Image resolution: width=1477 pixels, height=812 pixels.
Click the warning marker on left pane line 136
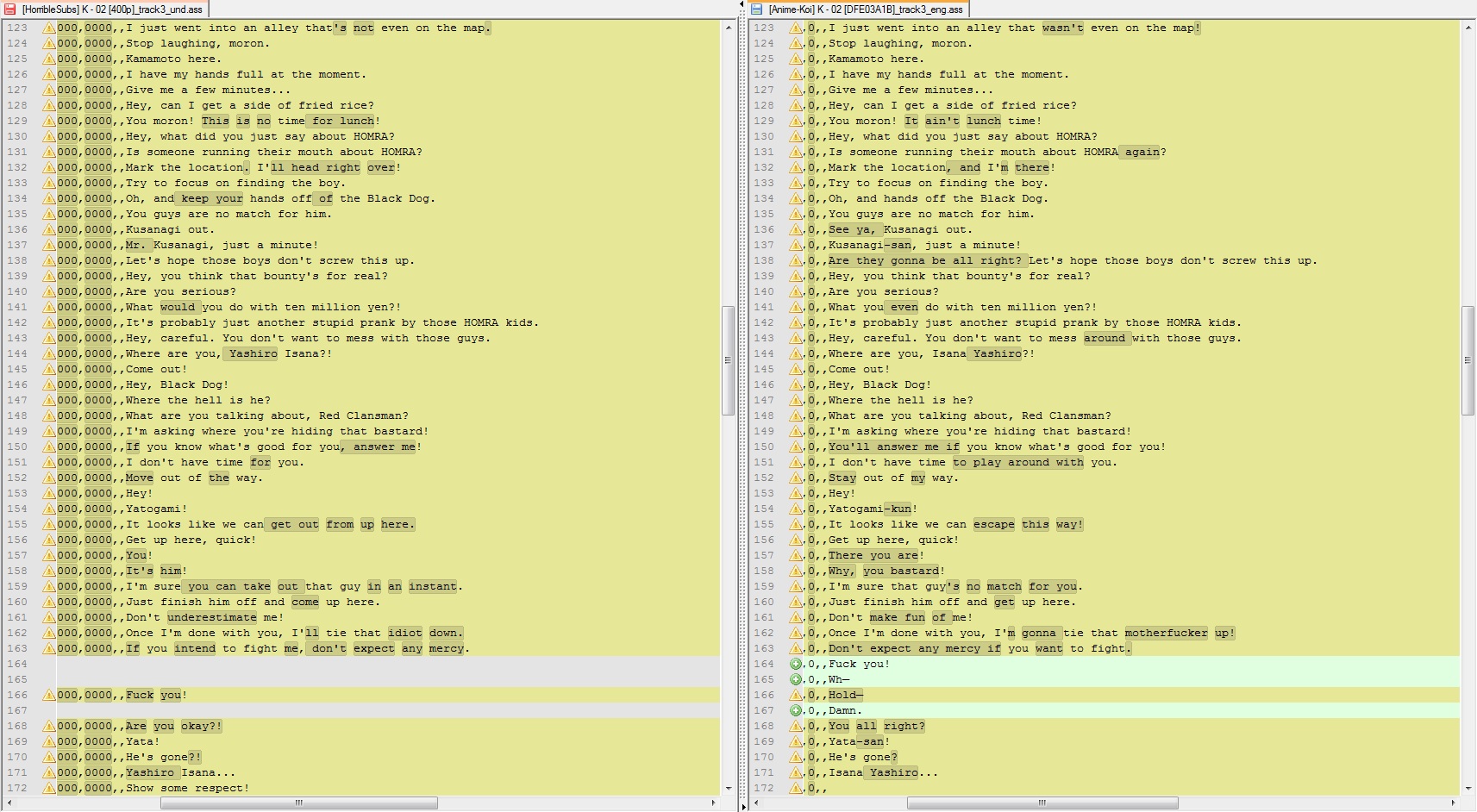pyautogui.click(x=49, y=229)
